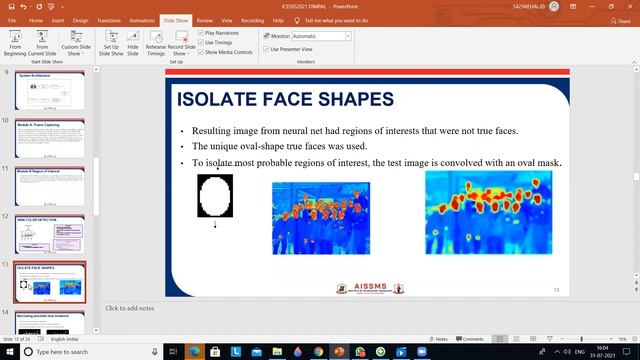Toggle Play Narrations checkbox

click(201, 33)
